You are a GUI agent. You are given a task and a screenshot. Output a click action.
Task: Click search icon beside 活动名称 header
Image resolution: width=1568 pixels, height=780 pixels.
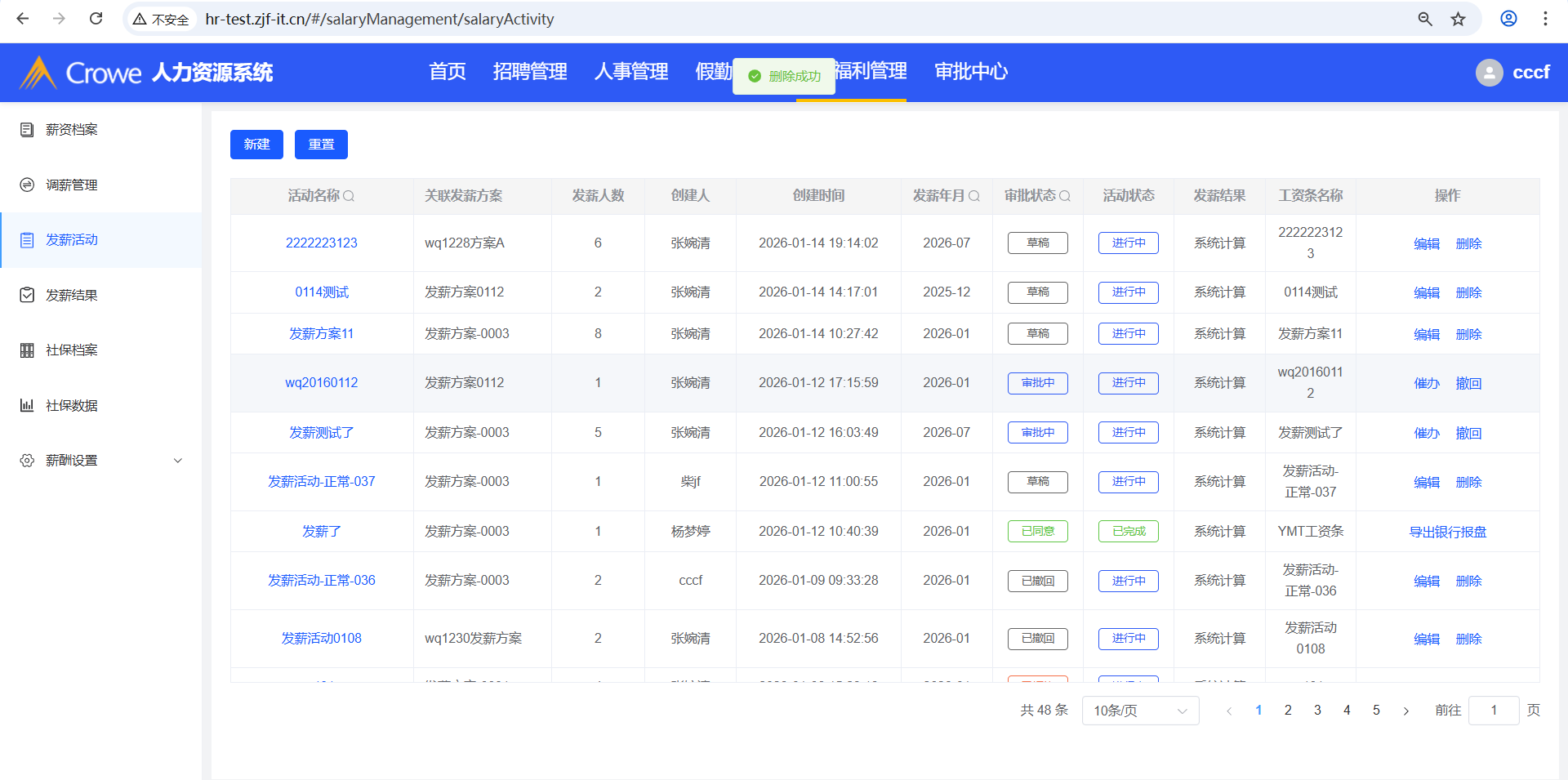click(349, 196)
